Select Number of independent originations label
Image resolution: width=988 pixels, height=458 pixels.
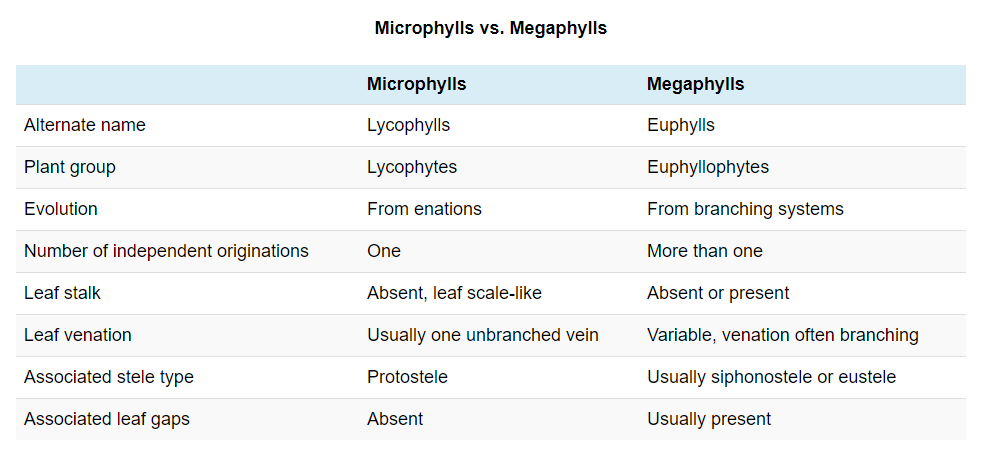(x=166, y=251)
